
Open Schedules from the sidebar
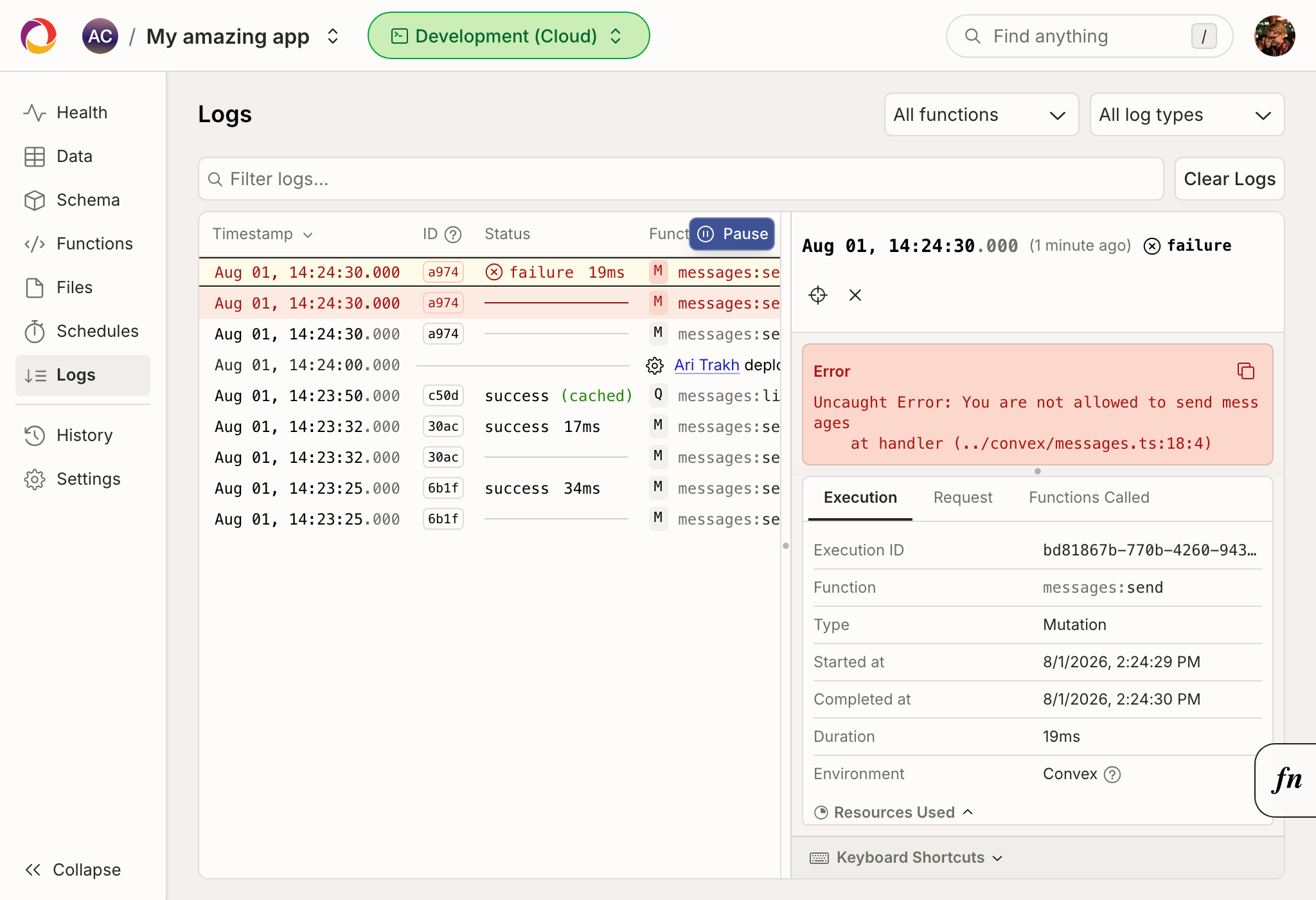[82, 331]
